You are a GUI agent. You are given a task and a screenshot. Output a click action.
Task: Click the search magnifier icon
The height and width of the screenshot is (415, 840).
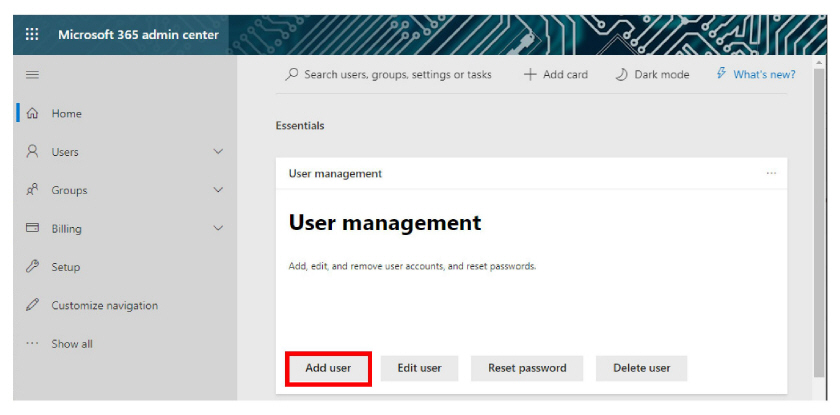tap(291, 74)
